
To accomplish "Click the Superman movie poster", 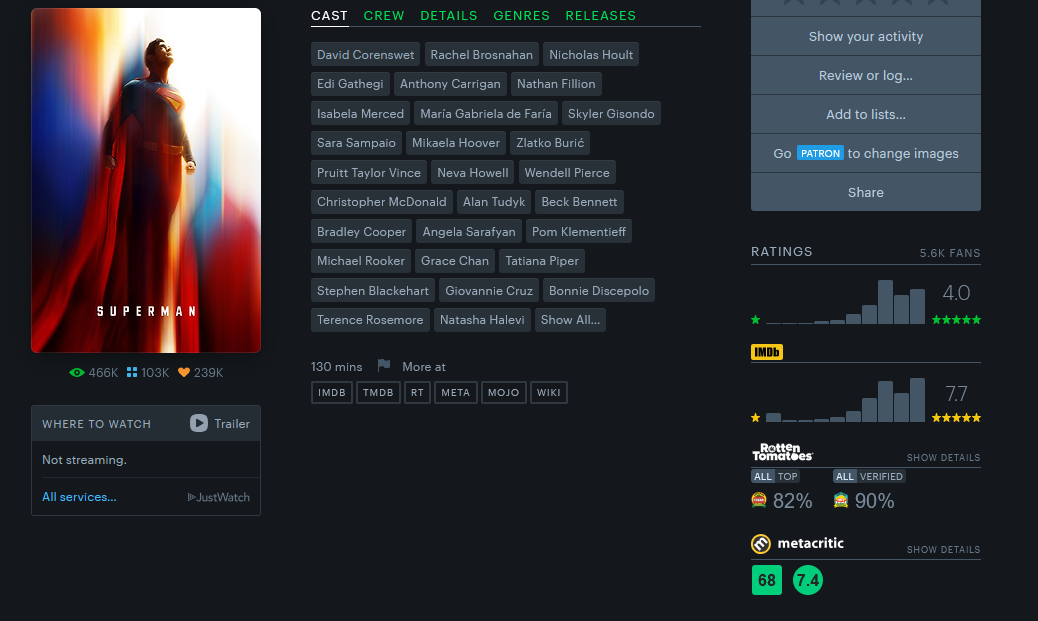I will [146, 180].
